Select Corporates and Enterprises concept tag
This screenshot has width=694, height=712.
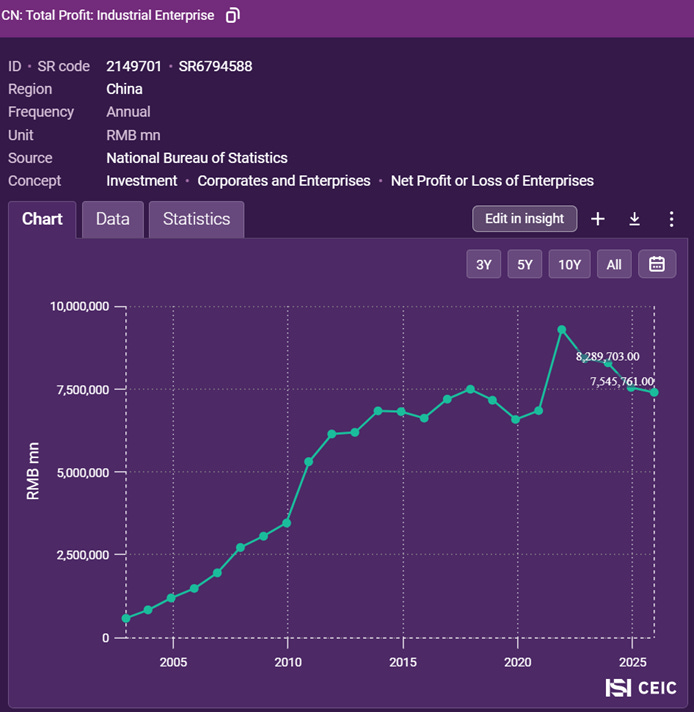[284, 181]
